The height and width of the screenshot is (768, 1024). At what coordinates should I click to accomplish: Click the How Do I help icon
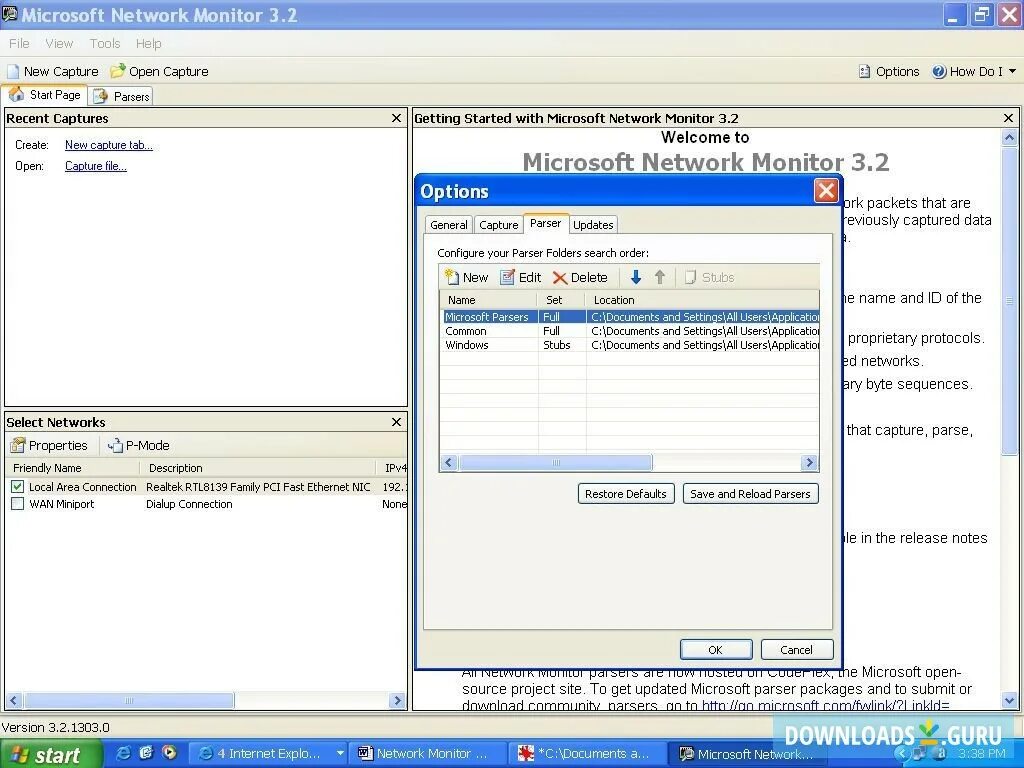(939, 71)
